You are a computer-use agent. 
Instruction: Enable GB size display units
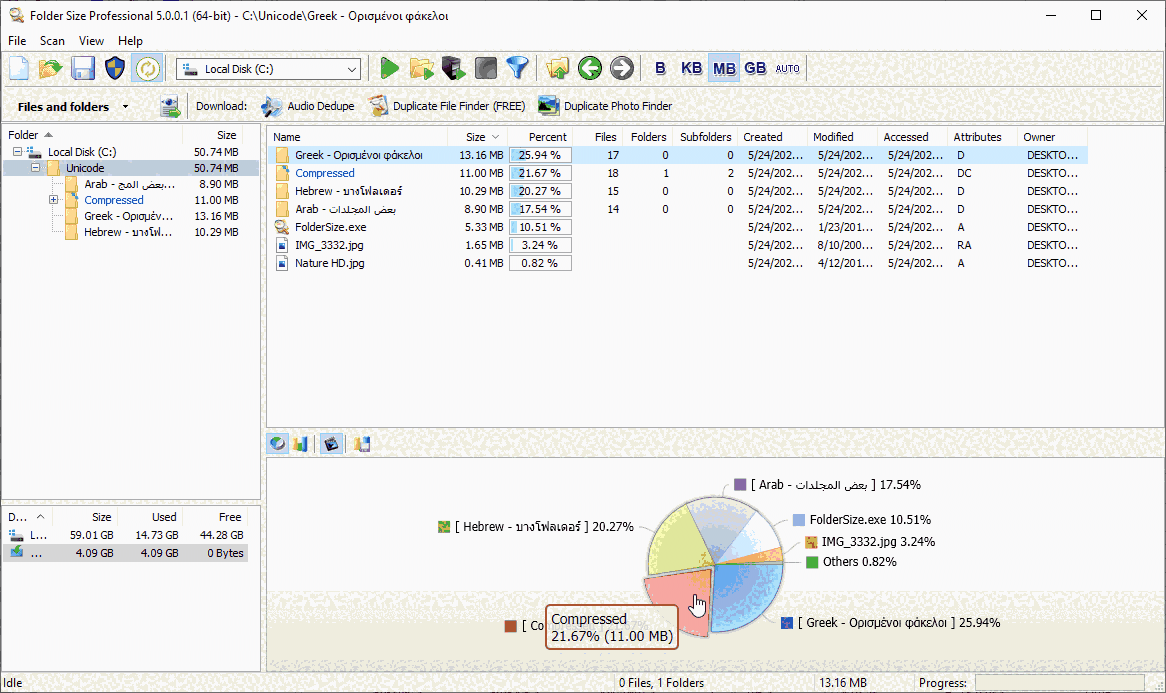coord(755,68)
